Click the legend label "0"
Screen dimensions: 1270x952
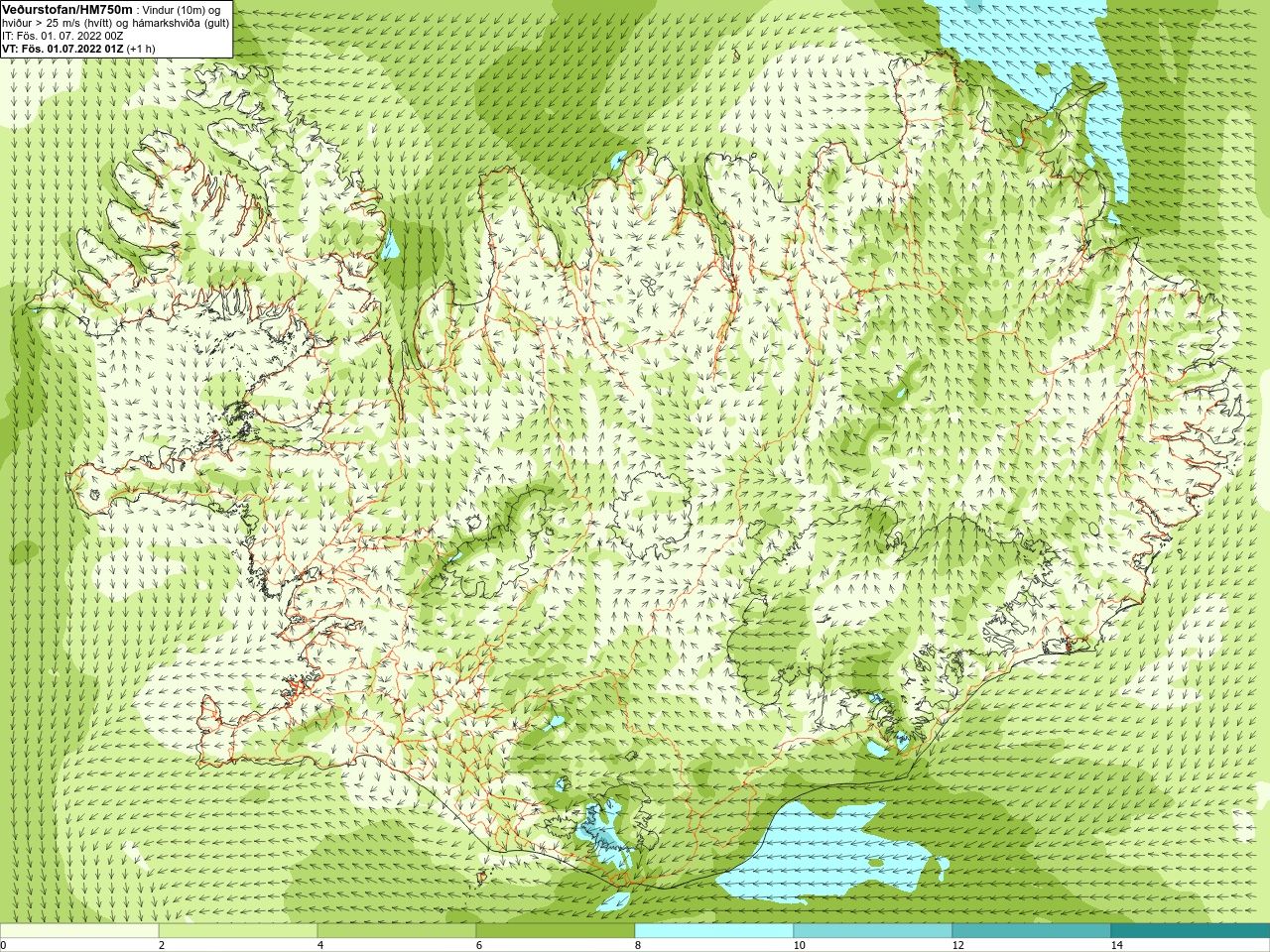(x=3, y=945)
